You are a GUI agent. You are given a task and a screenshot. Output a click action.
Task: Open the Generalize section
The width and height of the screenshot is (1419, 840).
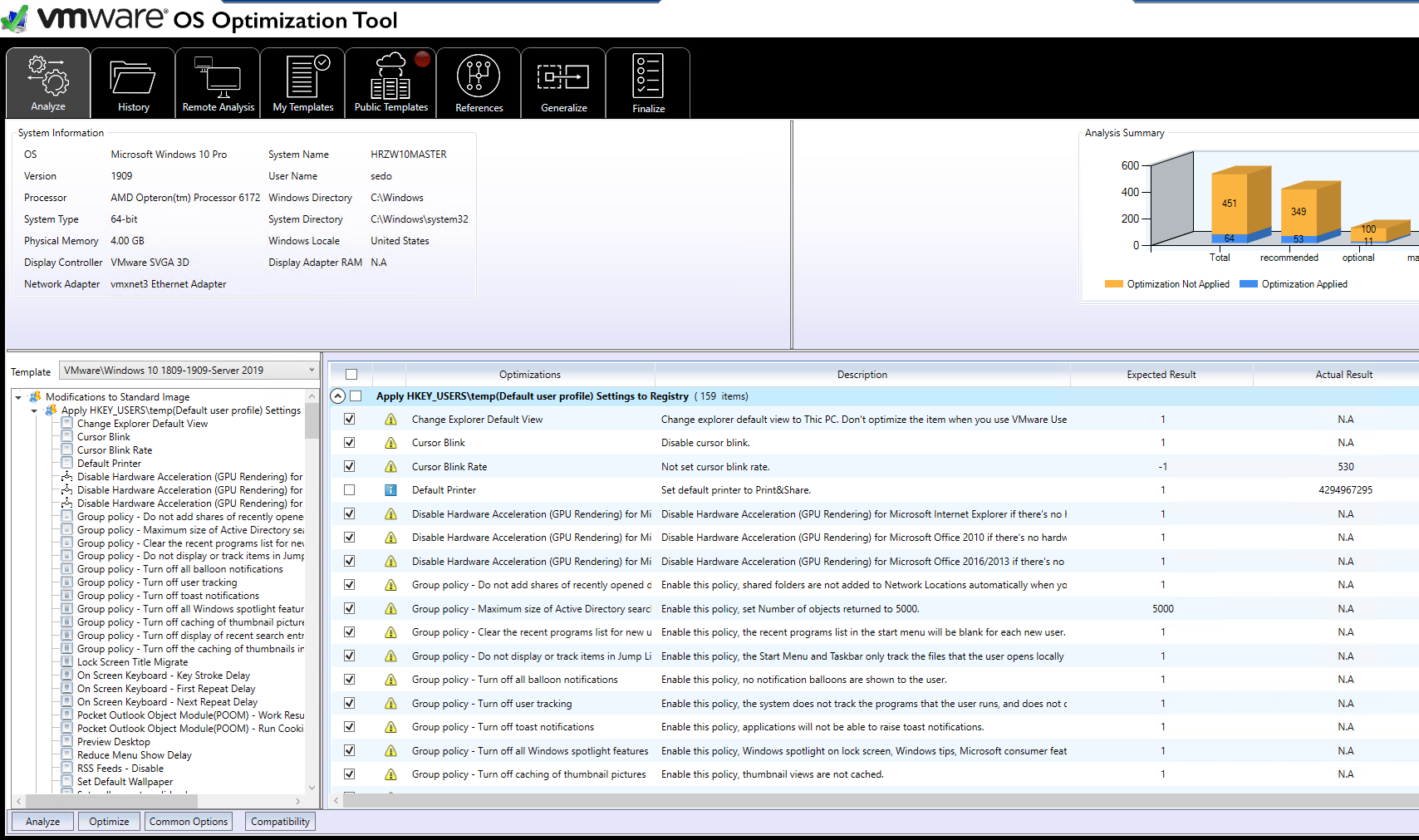tap(563, 81)
